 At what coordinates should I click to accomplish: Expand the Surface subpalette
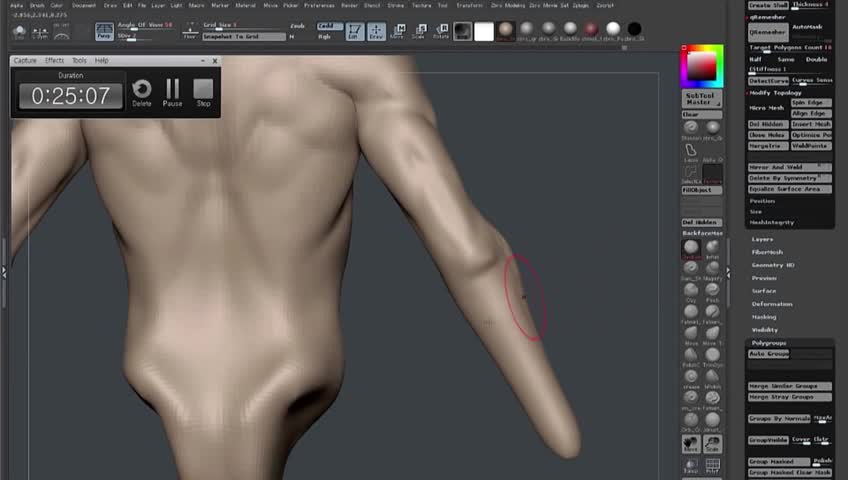764,291
